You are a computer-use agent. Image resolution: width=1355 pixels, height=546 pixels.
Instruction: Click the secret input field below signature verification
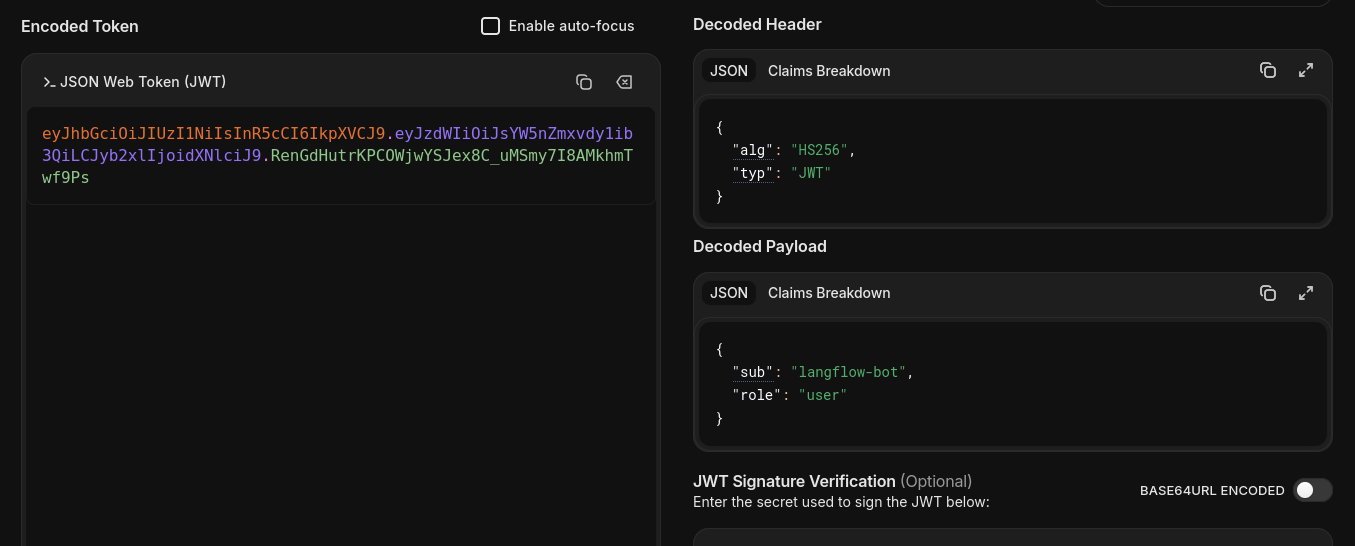[x=1013, y=537]
